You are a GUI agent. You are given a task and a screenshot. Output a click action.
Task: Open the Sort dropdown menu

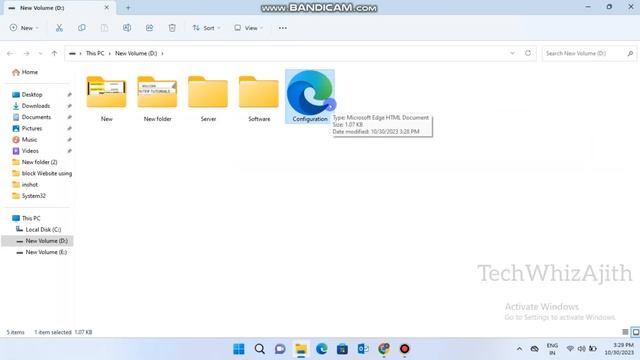(206, 28)
